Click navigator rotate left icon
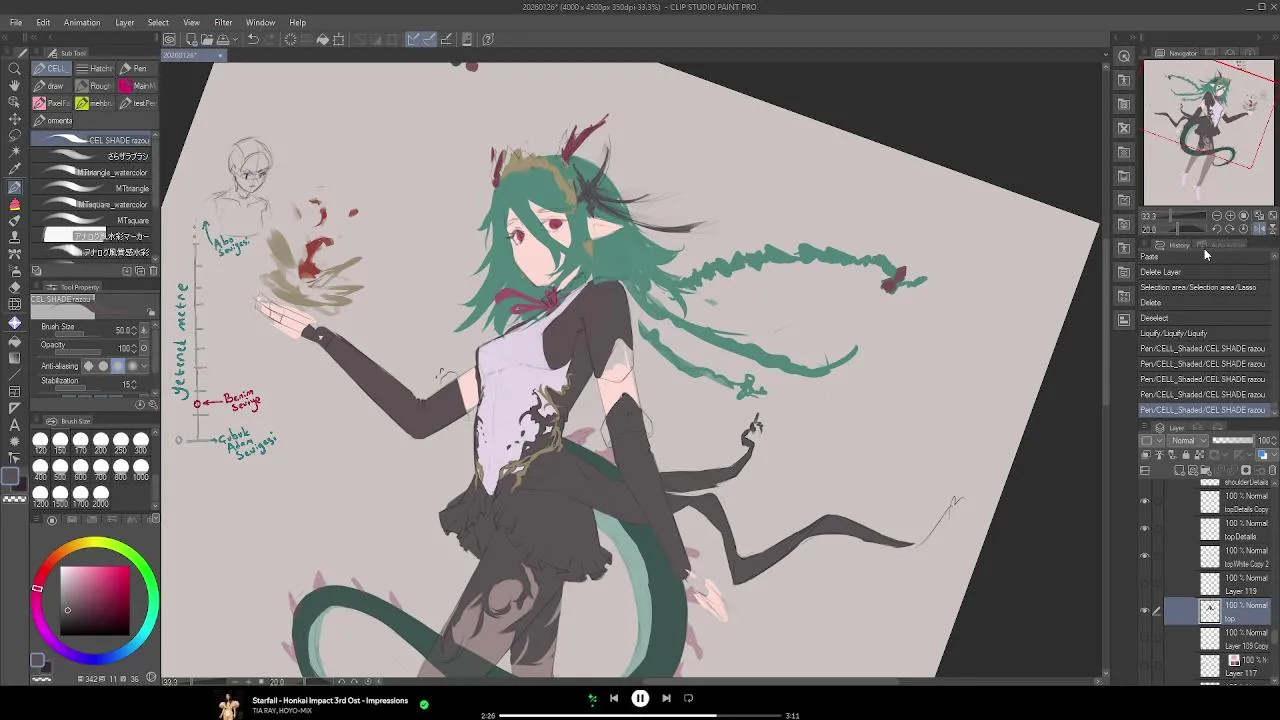The height and width of the screenshot is (720, 1280). pyautogui.click(x=1216, y=229)
